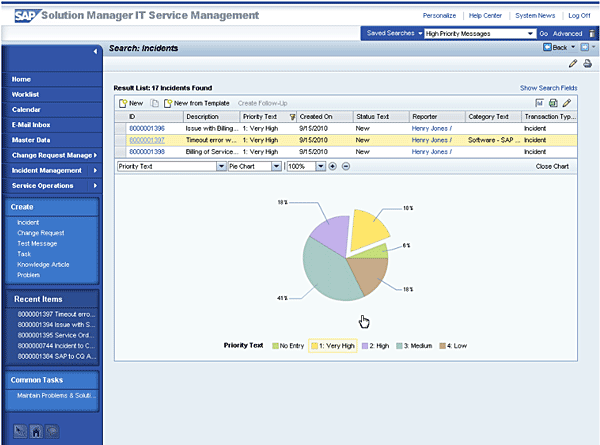Click the filter icon in Priority Text column
Image resolution: width=600 pixels, height=445 pixels.
tap(292, 117)
